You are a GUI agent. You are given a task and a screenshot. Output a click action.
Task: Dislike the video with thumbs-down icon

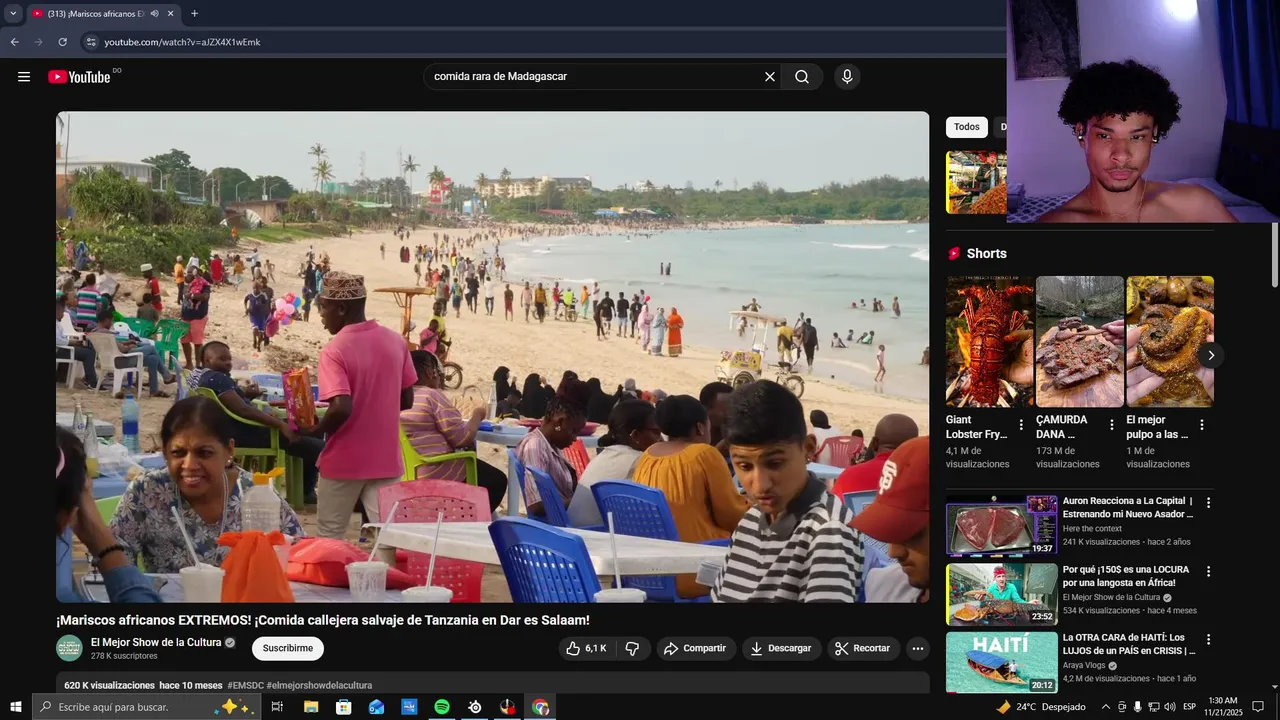point(632,648)
